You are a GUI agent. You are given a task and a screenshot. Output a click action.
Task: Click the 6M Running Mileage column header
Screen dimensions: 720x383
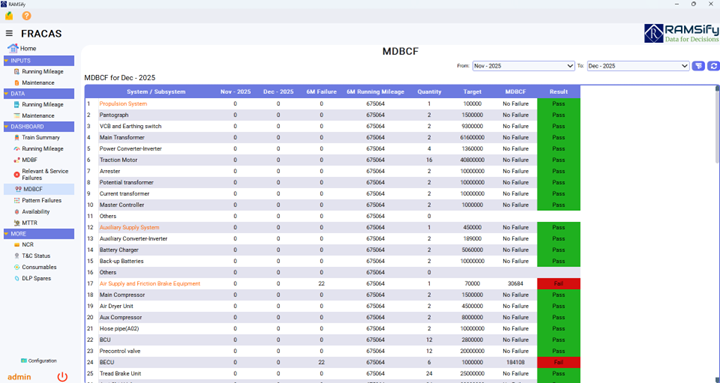[x=375, y=92]
